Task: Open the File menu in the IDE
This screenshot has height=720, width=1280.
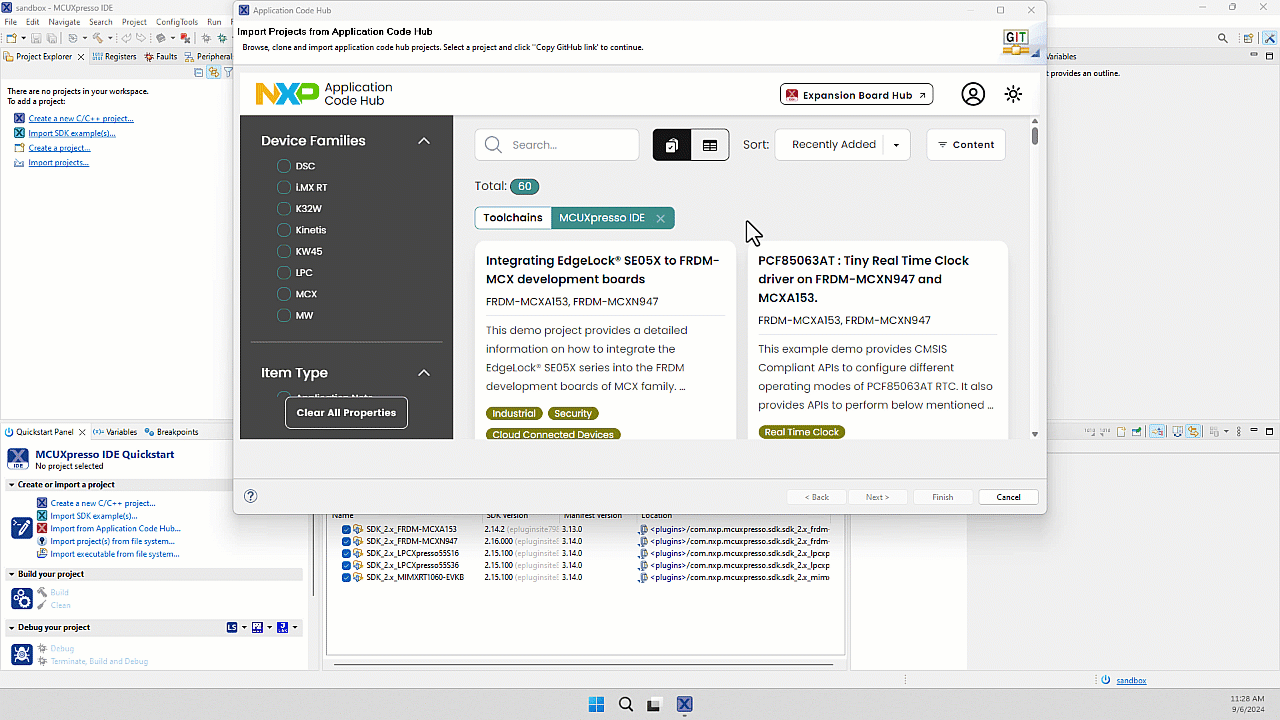Action: [x=11, y=22]
